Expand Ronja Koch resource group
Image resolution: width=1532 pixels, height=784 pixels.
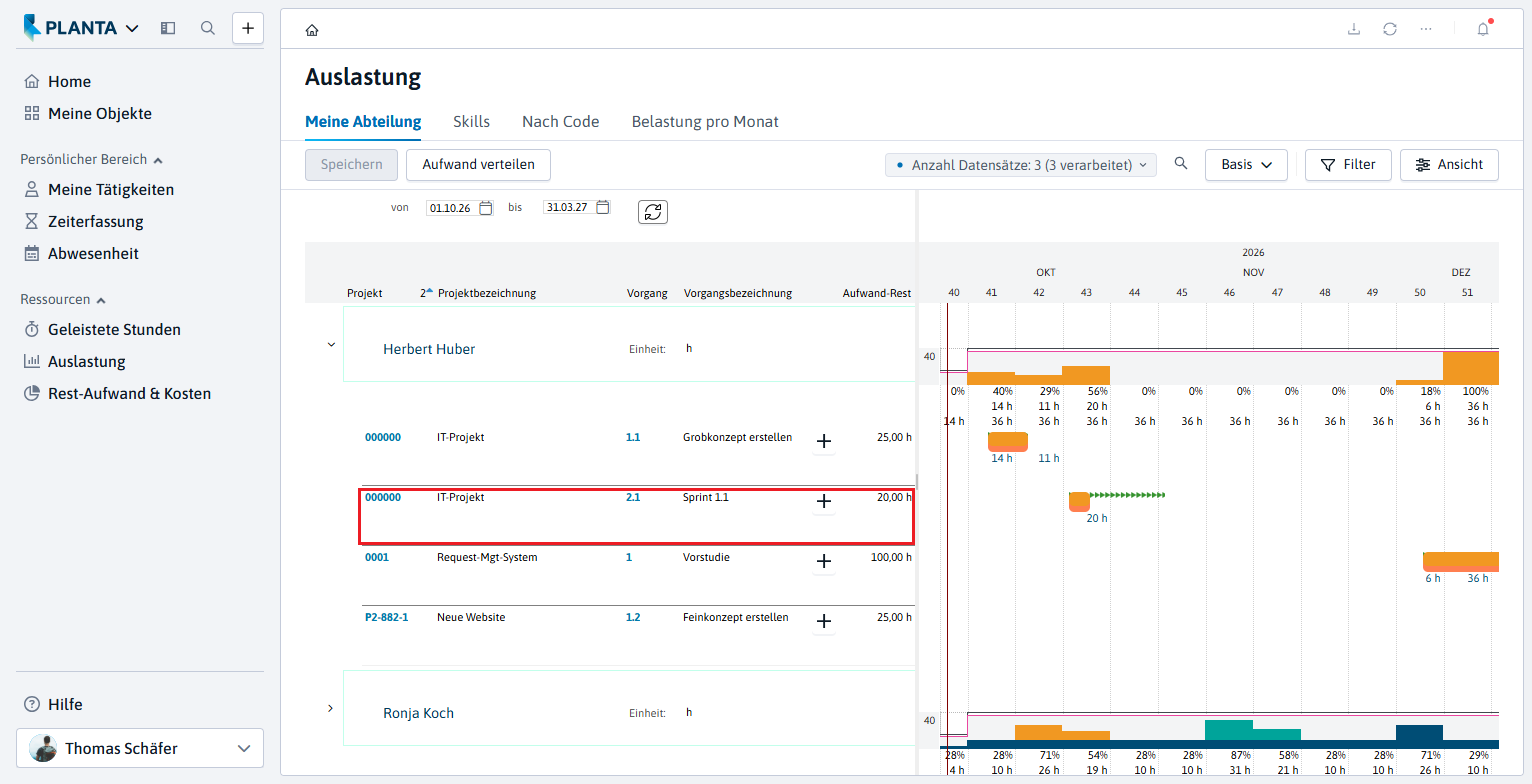coord(331,708)
